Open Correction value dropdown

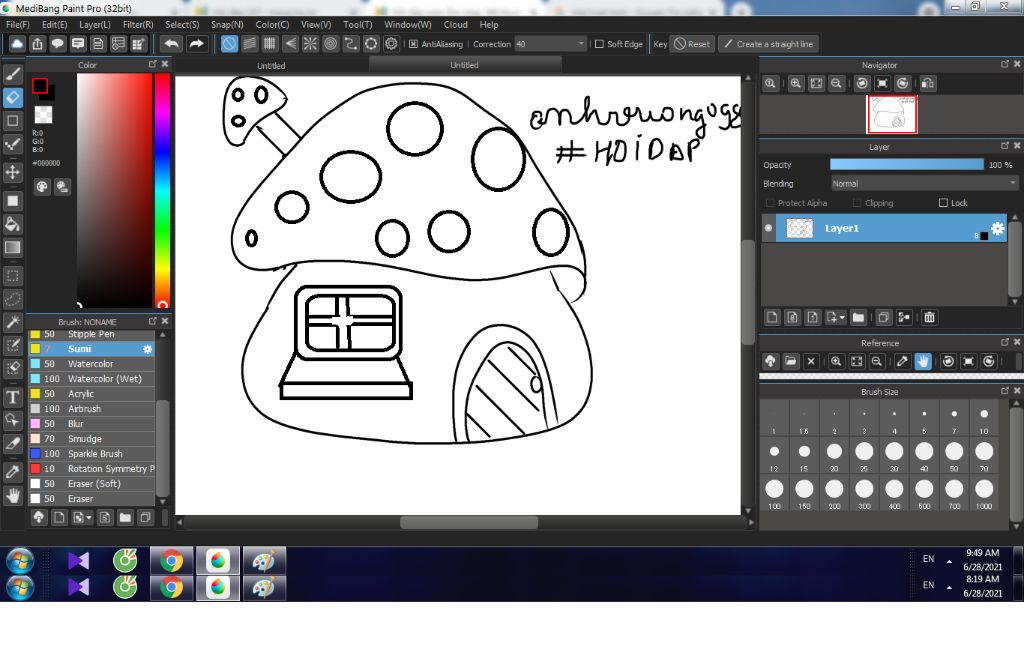pyautogui.click(x=581, y=44)
